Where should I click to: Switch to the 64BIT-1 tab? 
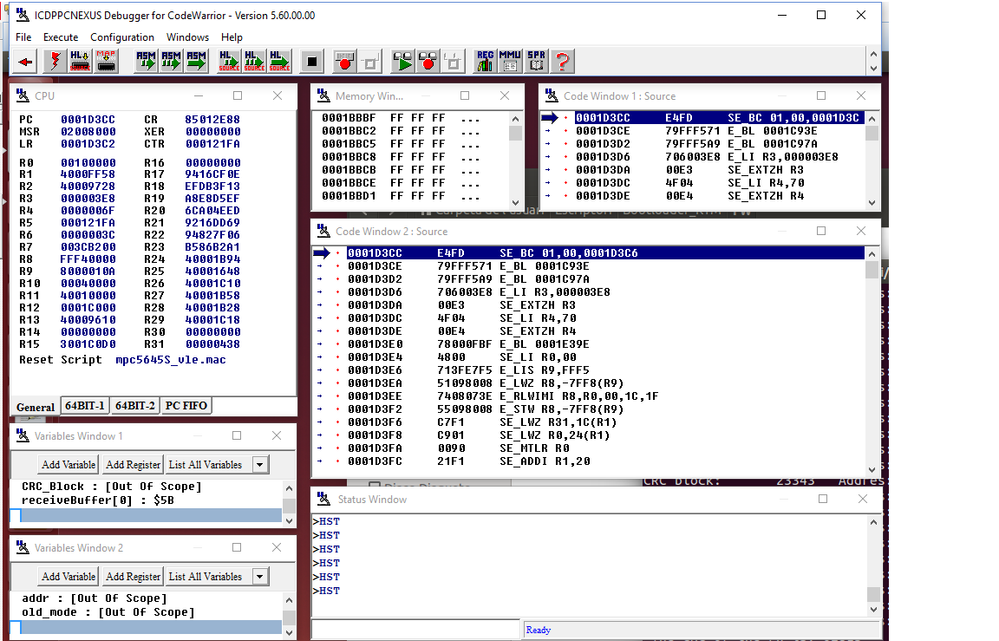tap(85, 406)
